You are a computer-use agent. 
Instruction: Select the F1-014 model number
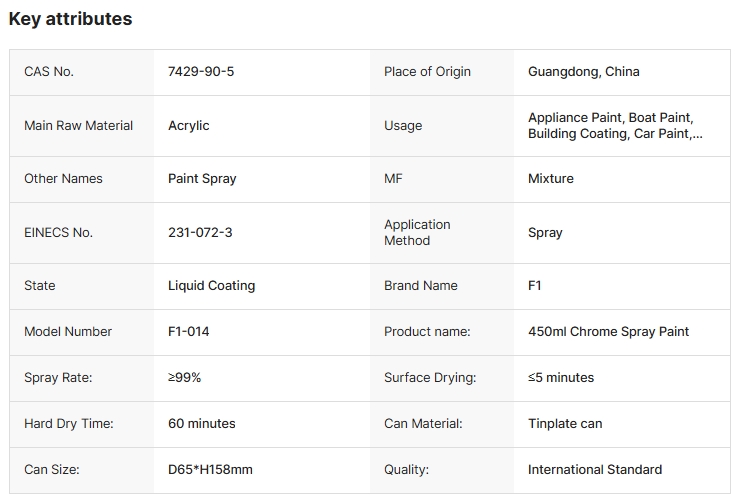189,332
